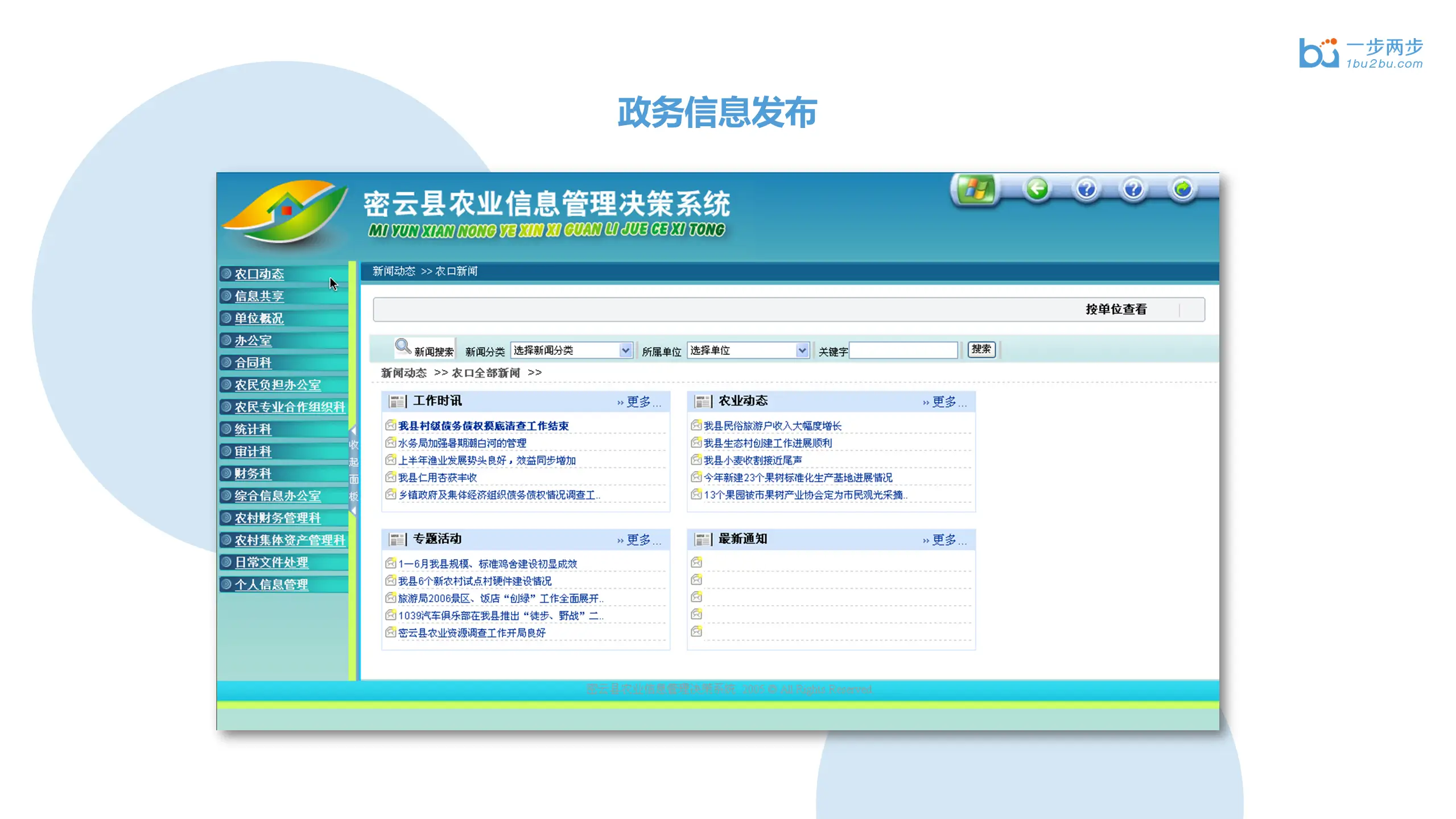This screenshot has width=1456, height=819.
Task: Click the newspaper icon beside 最新通知
Action: (x=702, y=539)
